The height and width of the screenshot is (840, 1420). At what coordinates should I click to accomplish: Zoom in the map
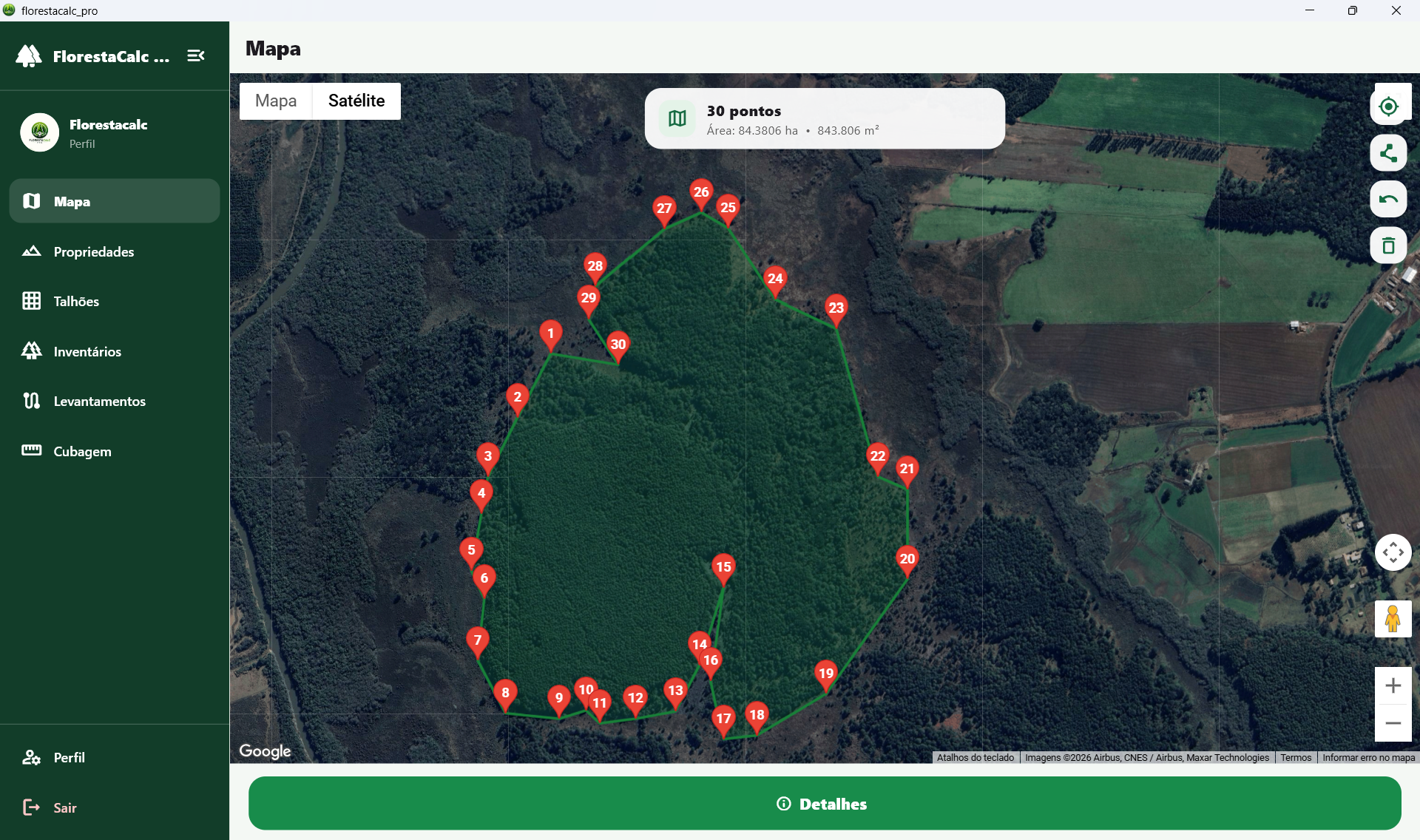[x=1393, y=685]
